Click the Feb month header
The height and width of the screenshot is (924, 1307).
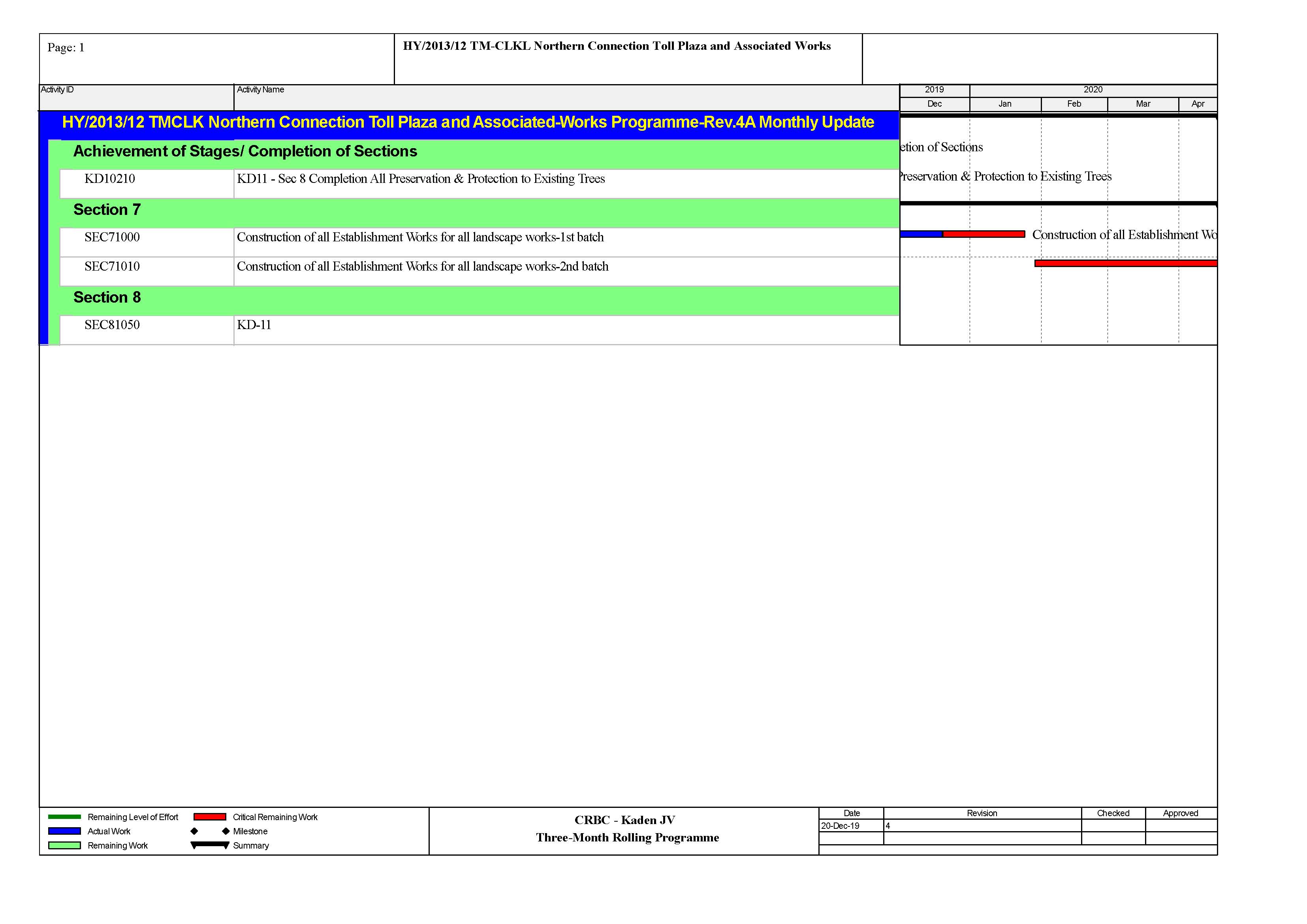tap(1074, 104)
